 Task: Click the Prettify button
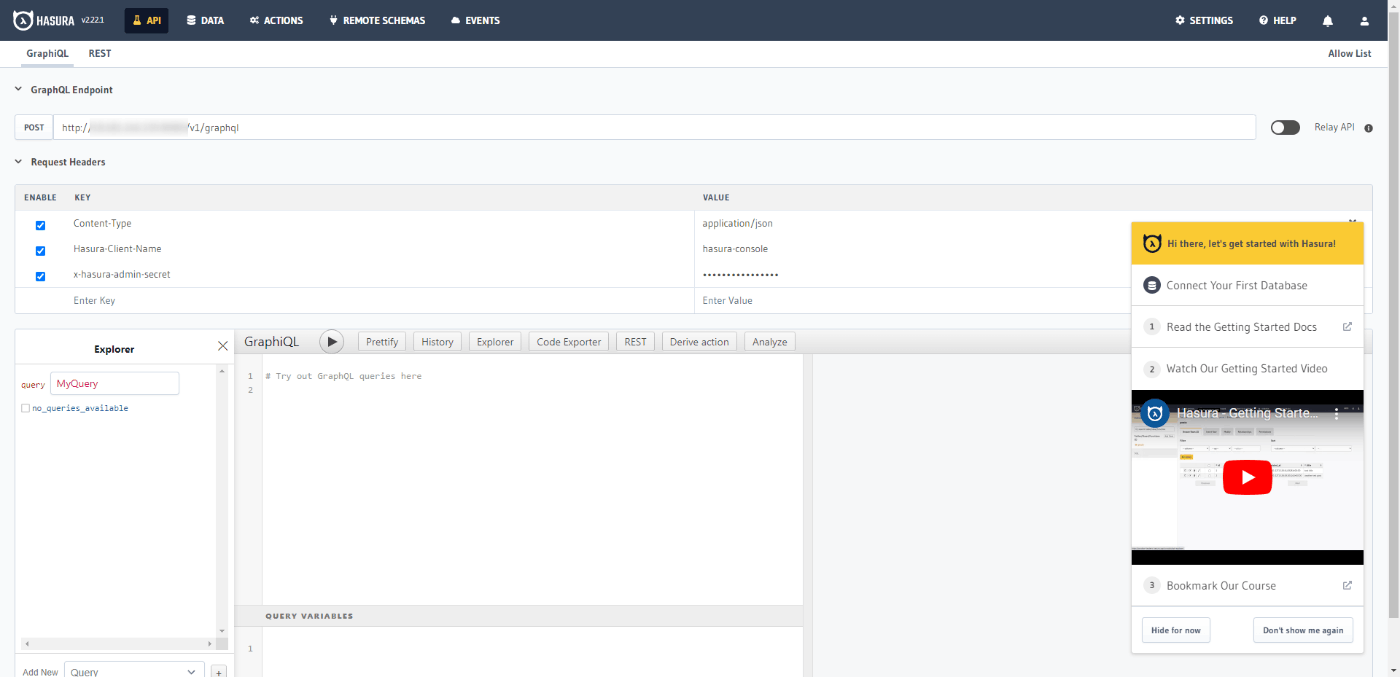coord(382,342)
